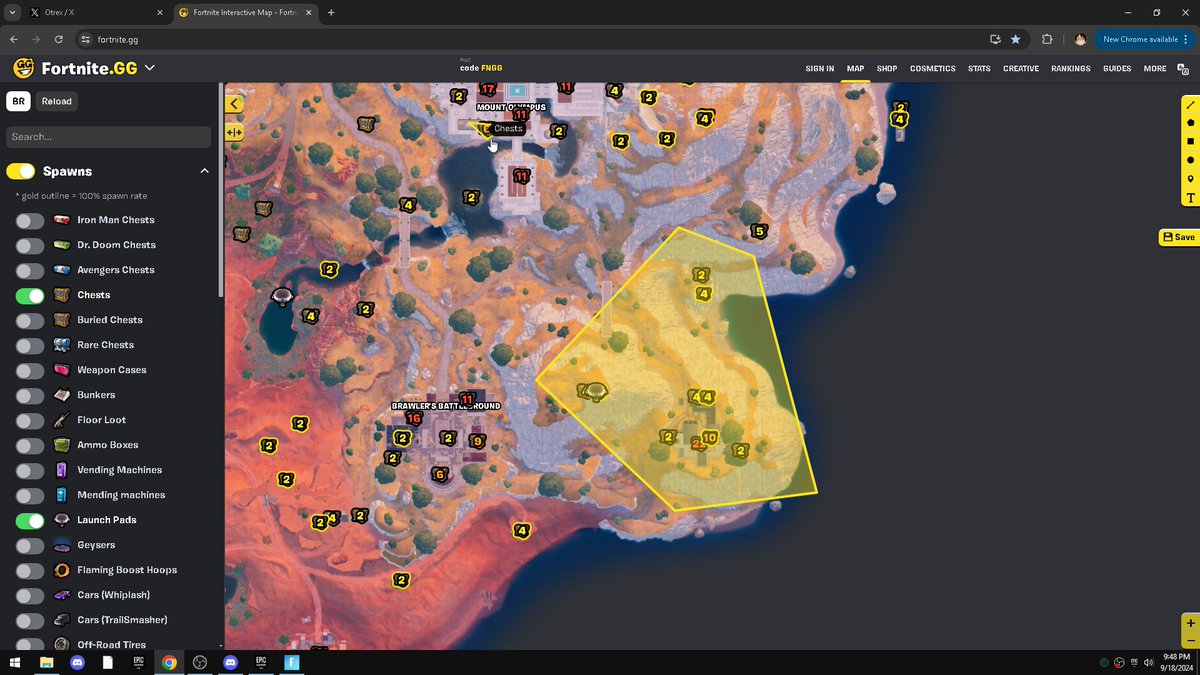Screen dimensions: 1200x675
Task: Open the GUIDES navigation link
Action: [x=1117, y=69]
